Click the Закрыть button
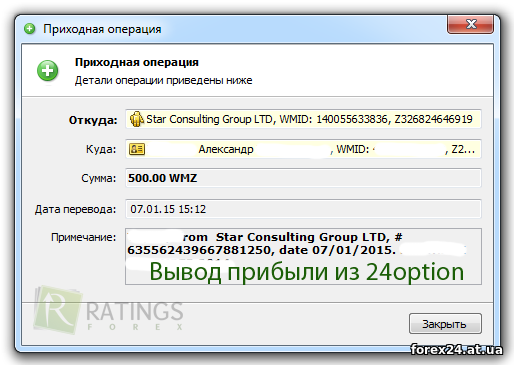 pos(445,324)
